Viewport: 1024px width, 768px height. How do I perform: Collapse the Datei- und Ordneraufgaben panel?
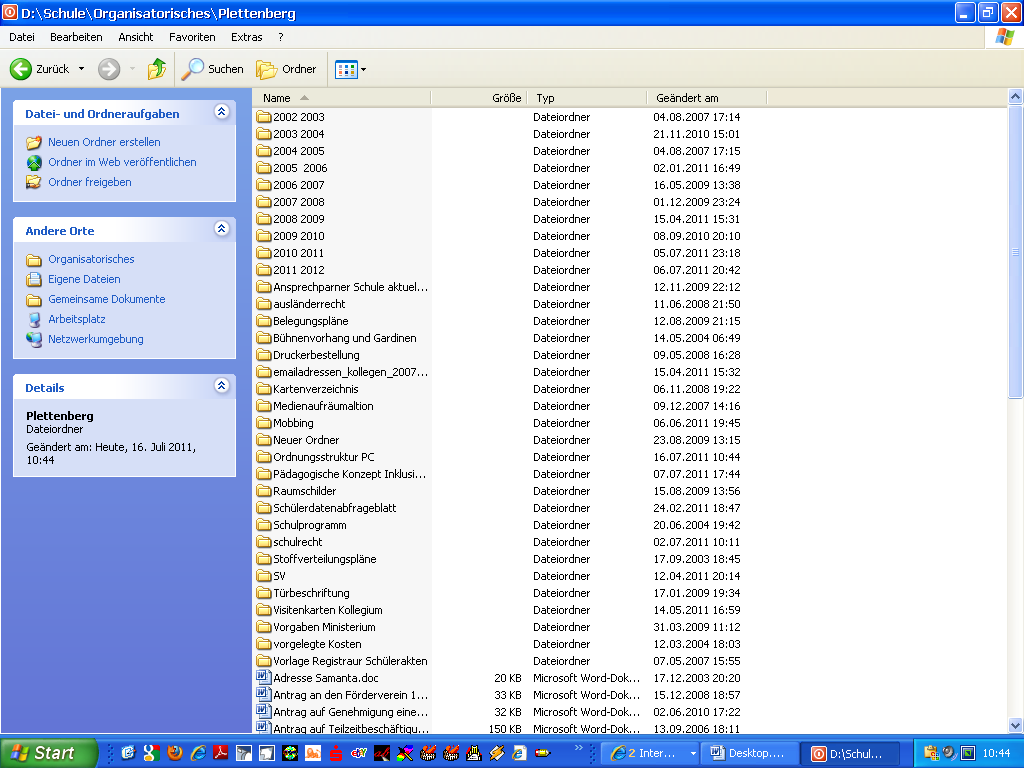(221, 113)
